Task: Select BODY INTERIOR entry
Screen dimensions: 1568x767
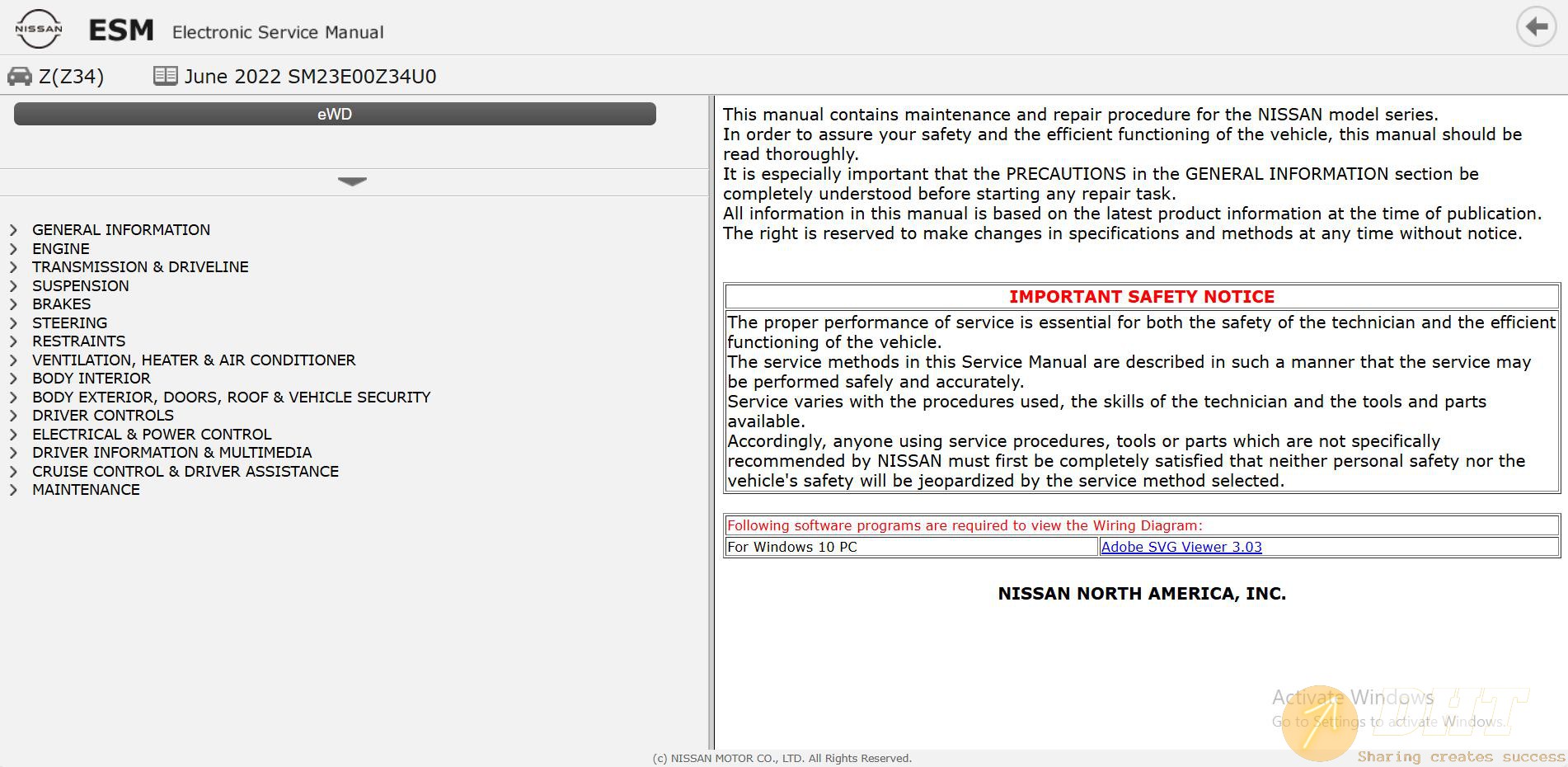Action: [x=92, y=379]
